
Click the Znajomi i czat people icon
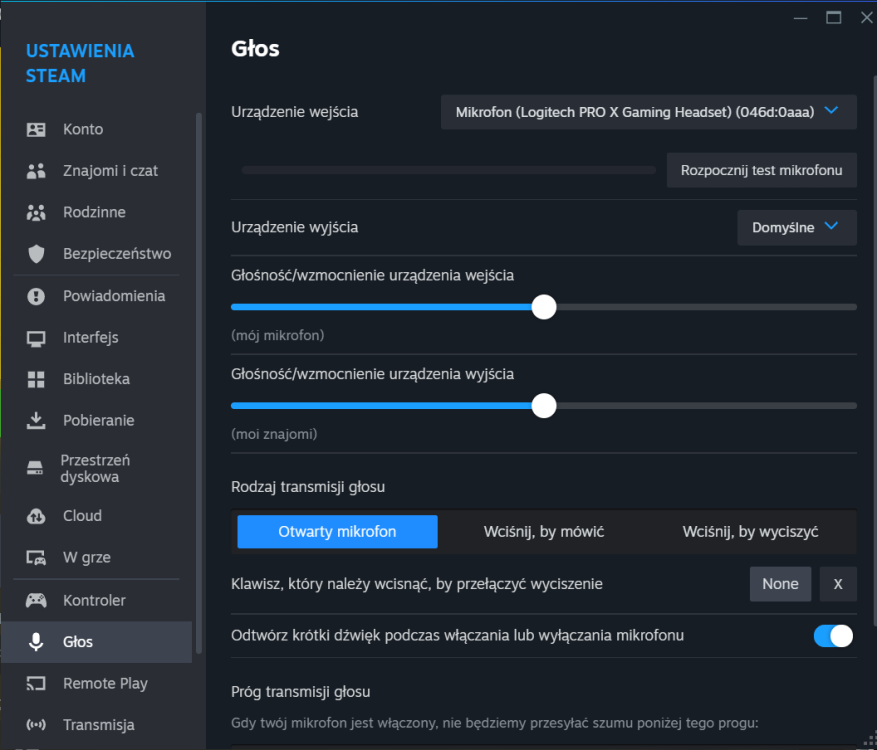pos(36,171)
